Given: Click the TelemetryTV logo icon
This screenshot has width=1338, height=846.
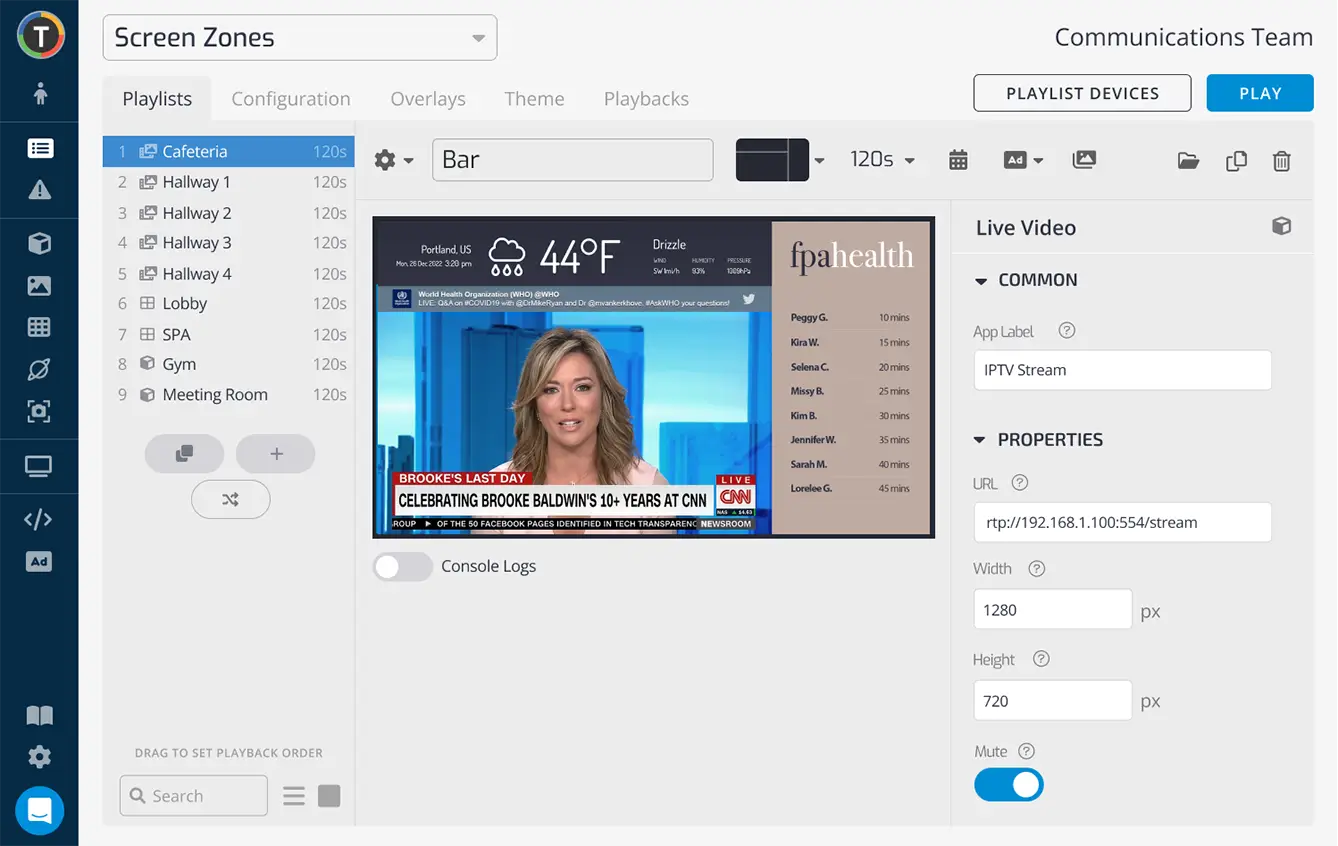Looking at the screenshot, I should pyautogui.click(x=40, y=36).
